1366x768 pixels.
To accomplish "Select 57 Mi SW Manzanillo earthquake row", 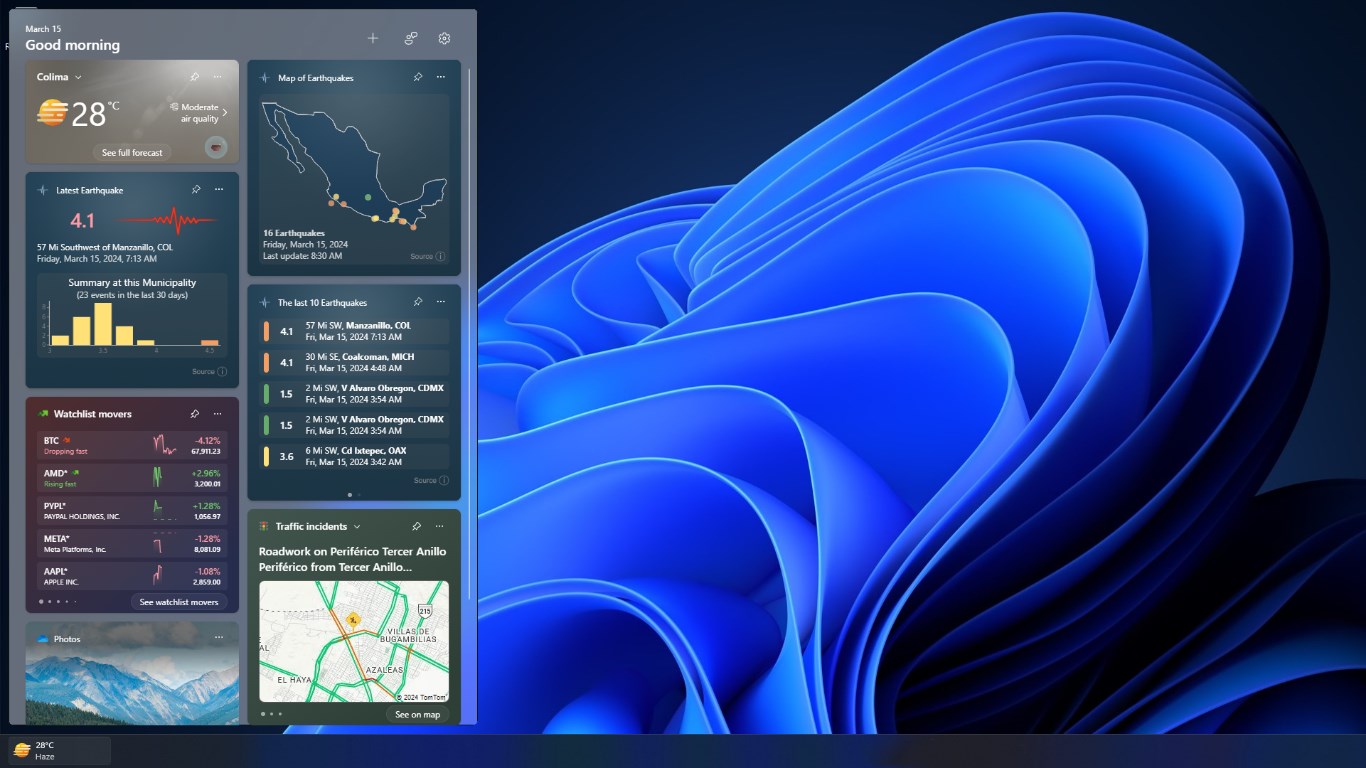I will point(354,331).
